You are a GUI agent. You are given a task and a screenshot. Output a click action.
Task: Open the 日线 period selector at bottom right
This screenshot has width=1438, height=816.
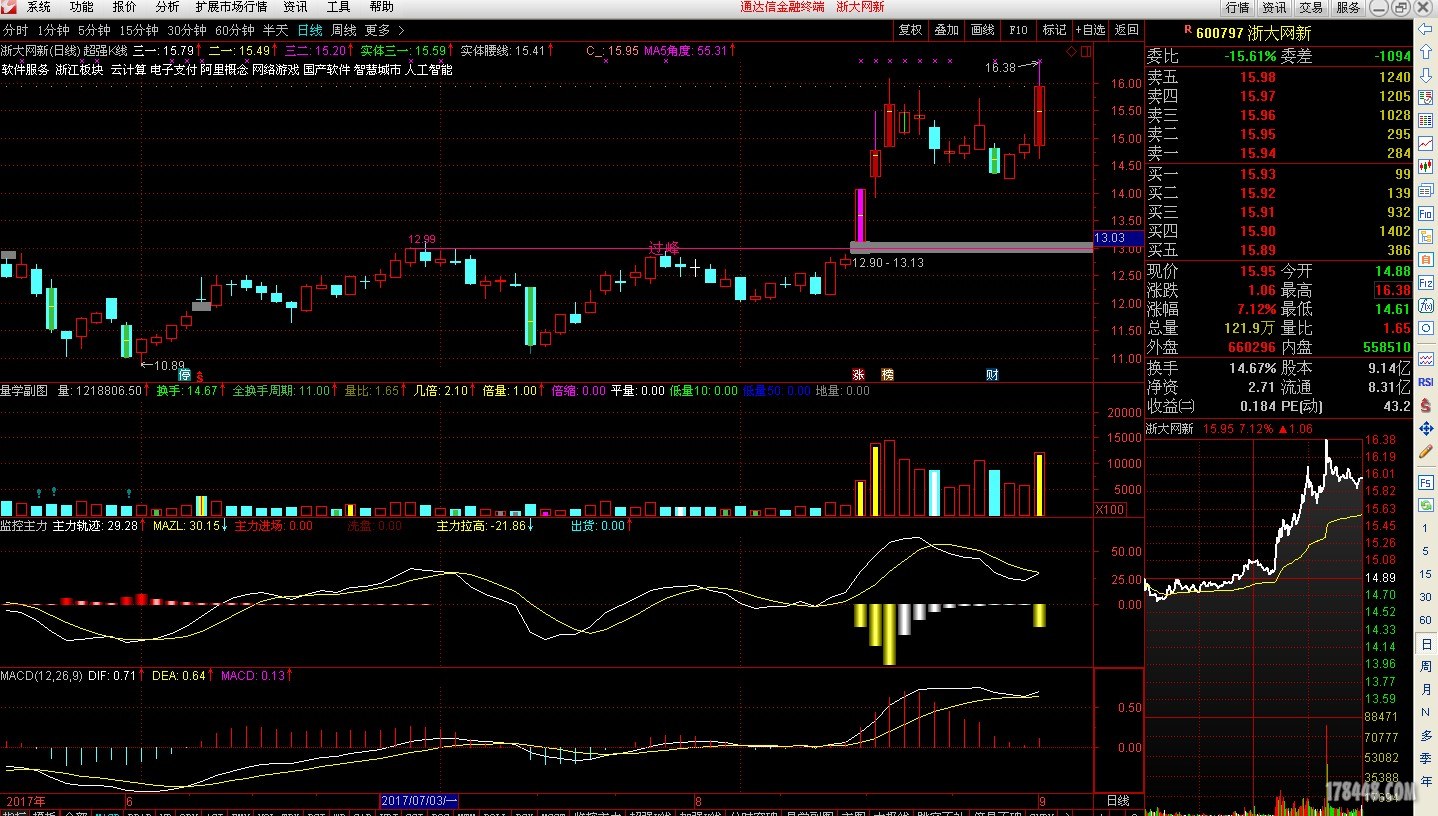(1118, 801)
